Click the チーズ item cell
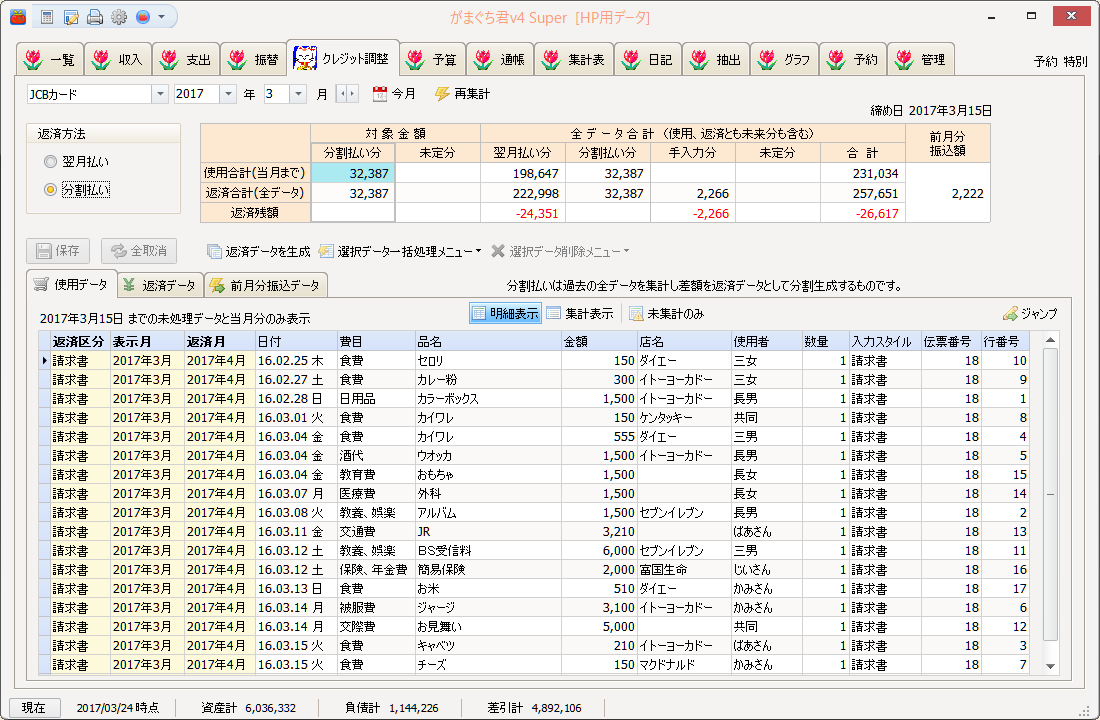Screen dimensions: 1100x720 488,665
